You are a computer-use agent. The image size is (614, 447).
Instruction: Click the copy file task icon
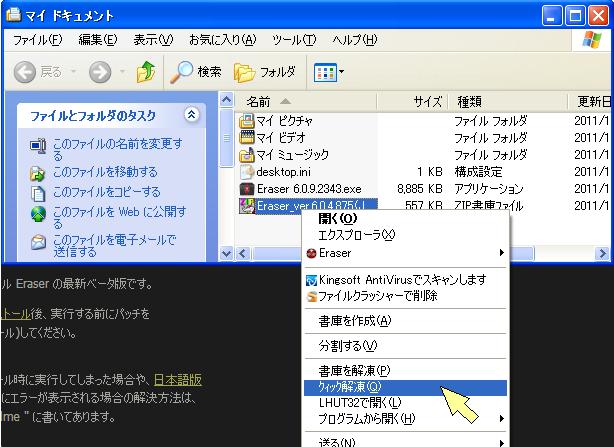click(38, 193)
